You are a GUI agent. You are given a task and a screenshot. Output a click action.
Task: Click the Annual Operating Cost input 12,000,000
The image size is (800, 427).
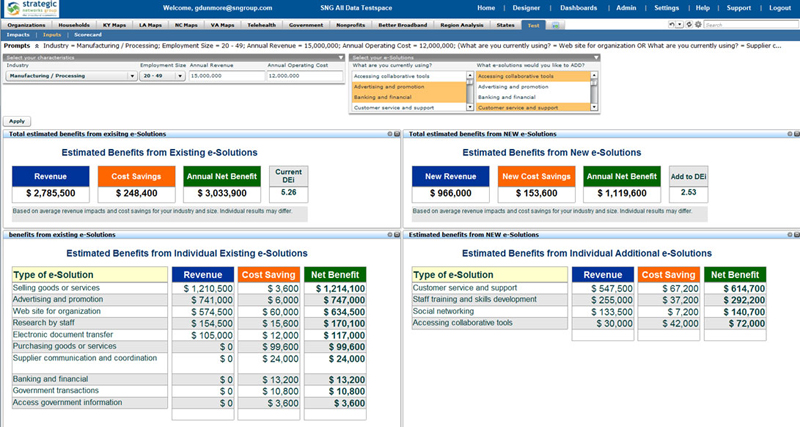tap(305, 76)
